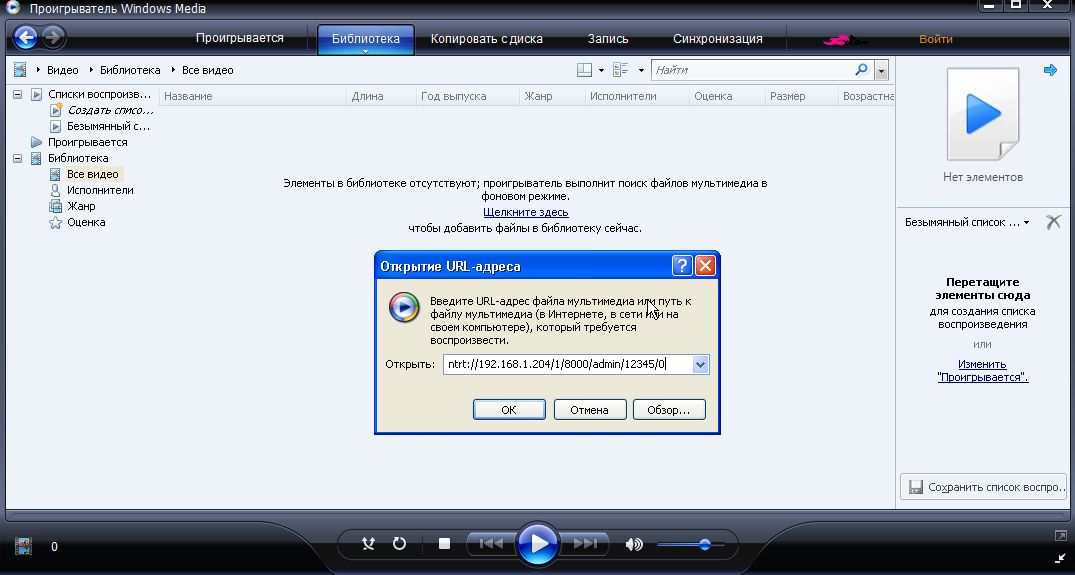Viewport: 1075px width, 575px height.
Task: Click the blue arrow atop list pane
Action: click(x=1050, y=70)
